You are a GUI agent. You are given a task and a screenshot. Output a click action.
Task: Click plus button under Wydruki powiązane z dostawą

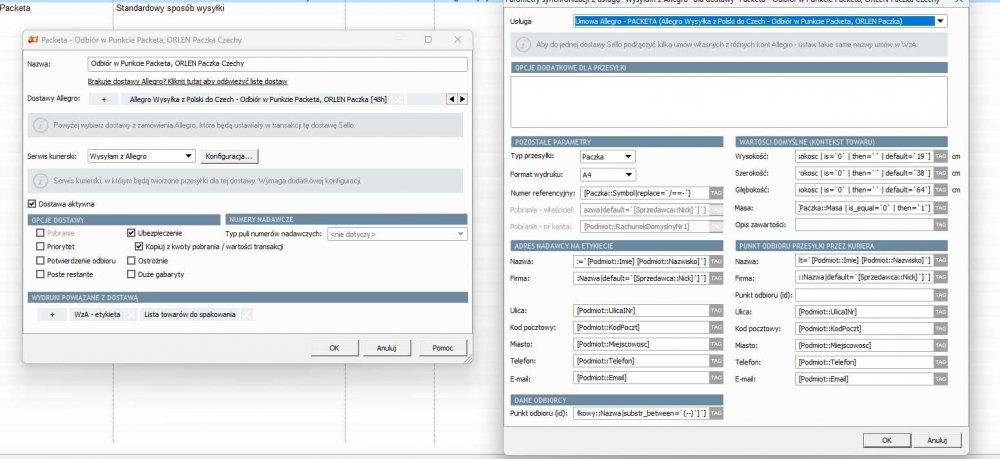52,314
